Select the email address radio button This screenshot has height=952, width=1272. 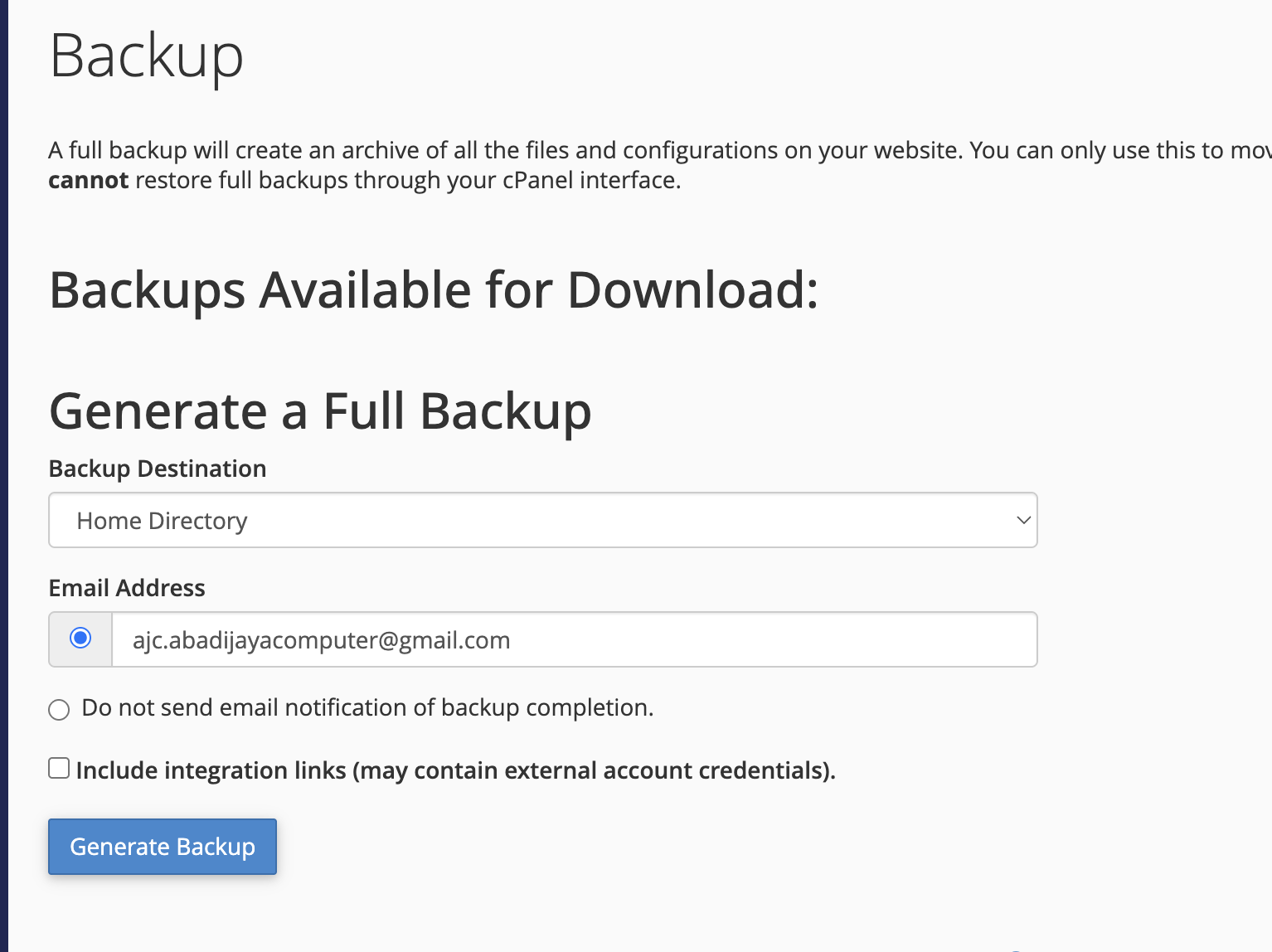tap(80, 639)
